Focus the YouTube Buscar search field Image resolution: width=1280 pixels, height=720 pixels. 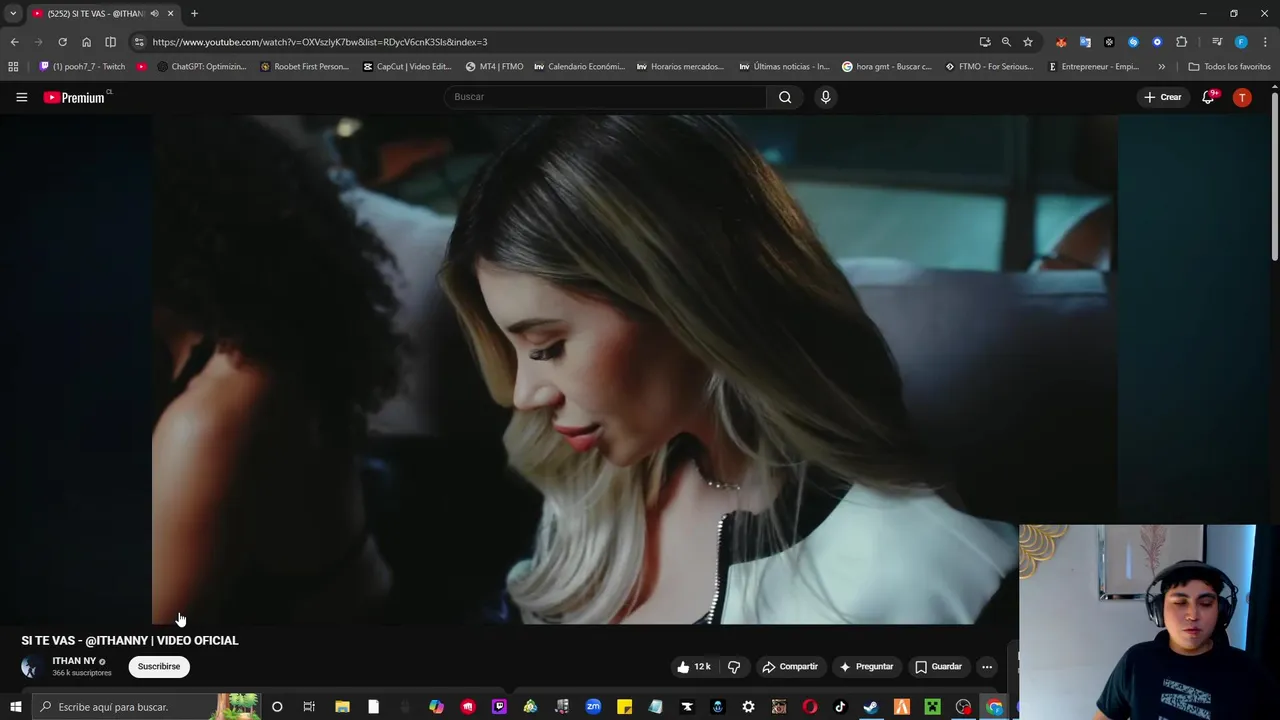point(605,97)
